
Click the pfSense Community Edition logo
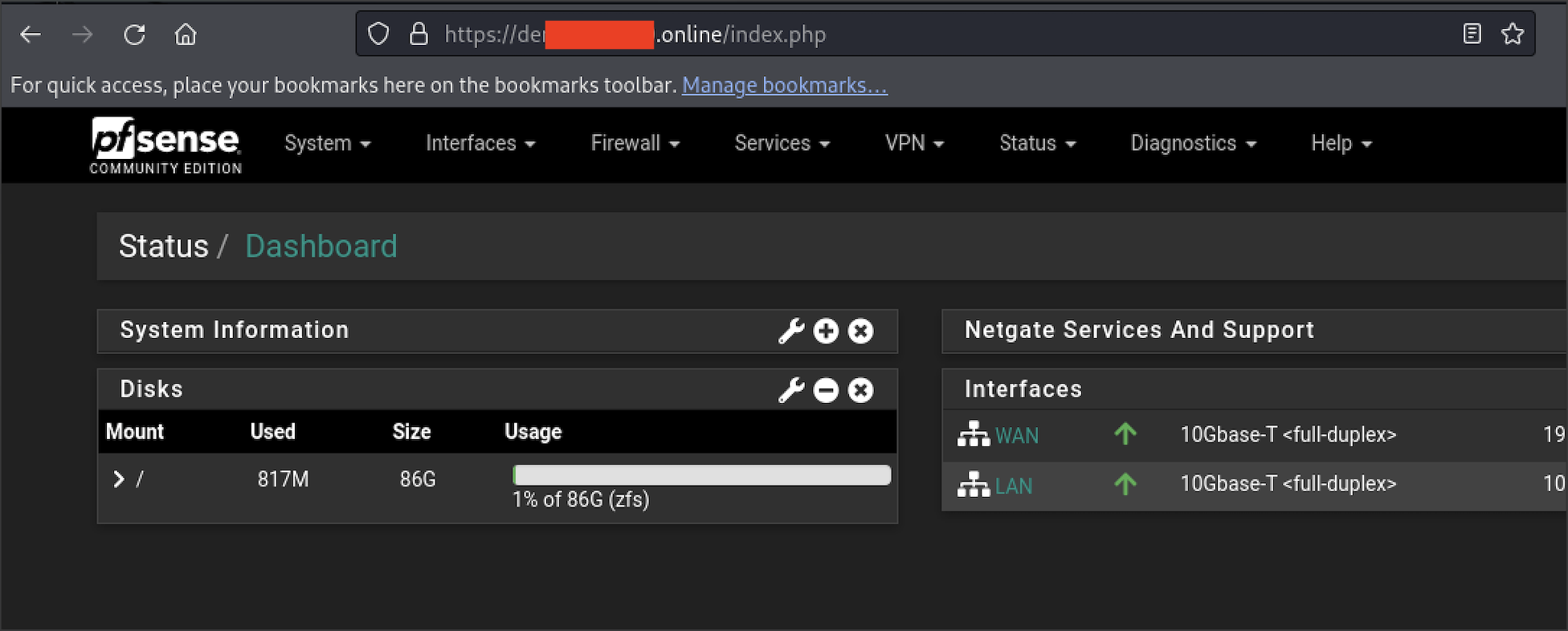coord(165,145)
